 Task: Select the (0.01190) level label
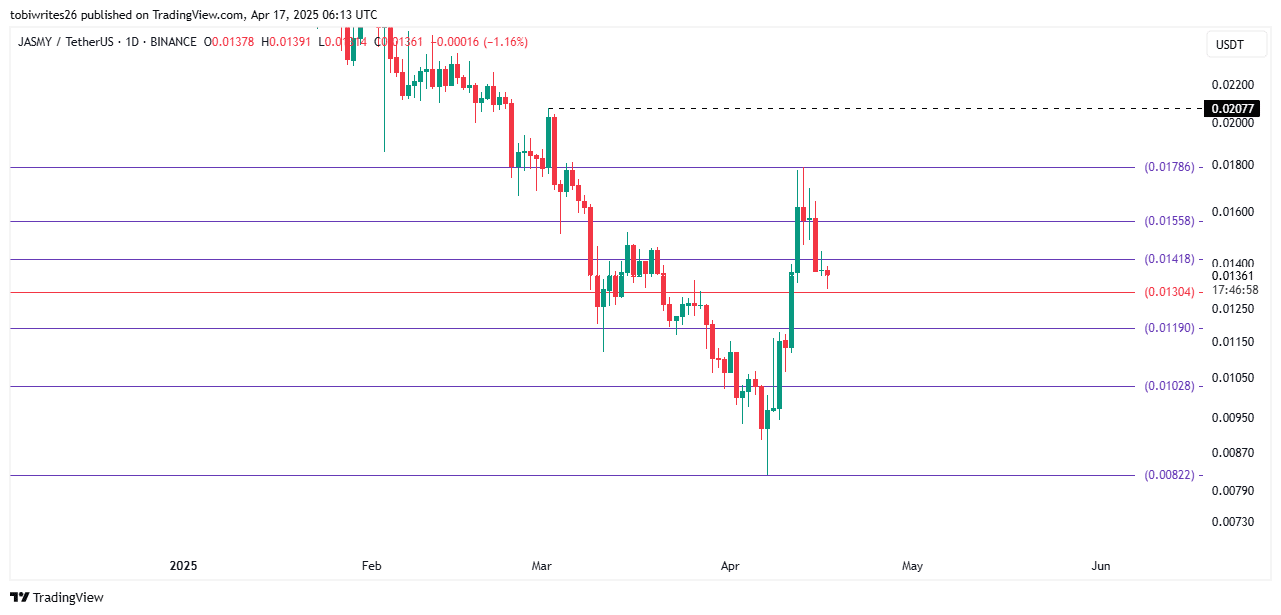pyautogui.click(x=1169, y=328)
